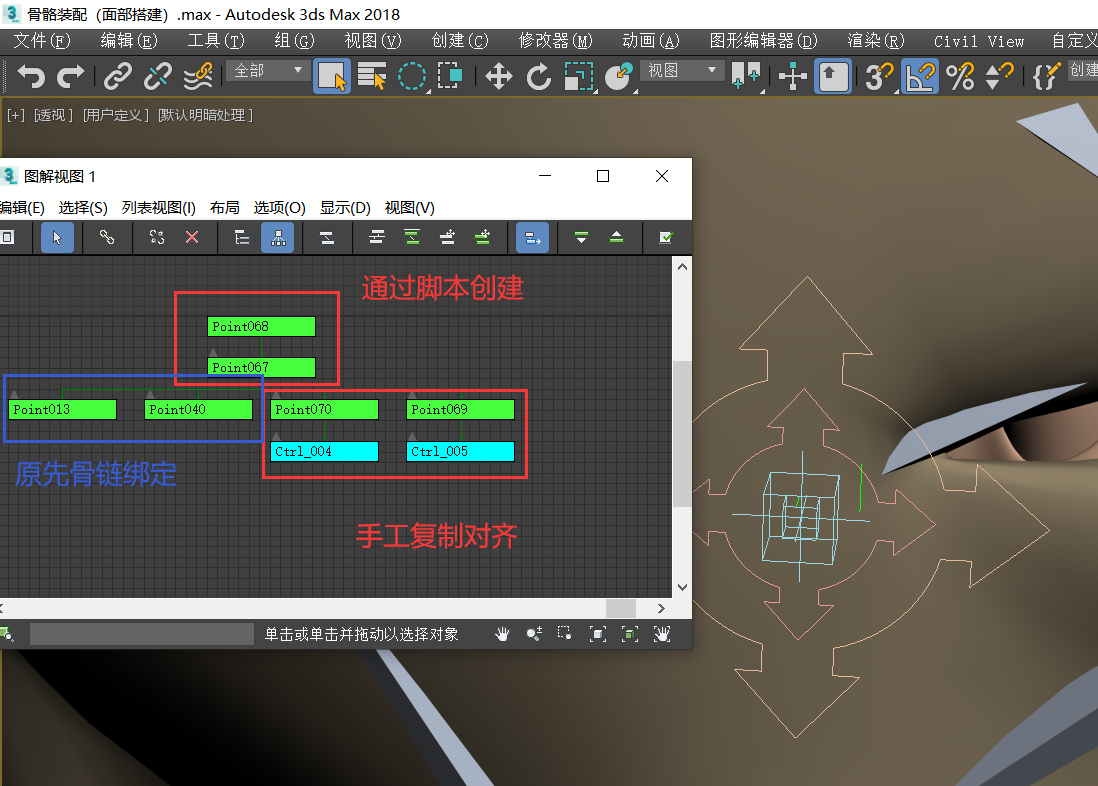The image size is (1098, 786).
Task: Switch to References Mode in schematic view
Action: (x=278, y=237)
